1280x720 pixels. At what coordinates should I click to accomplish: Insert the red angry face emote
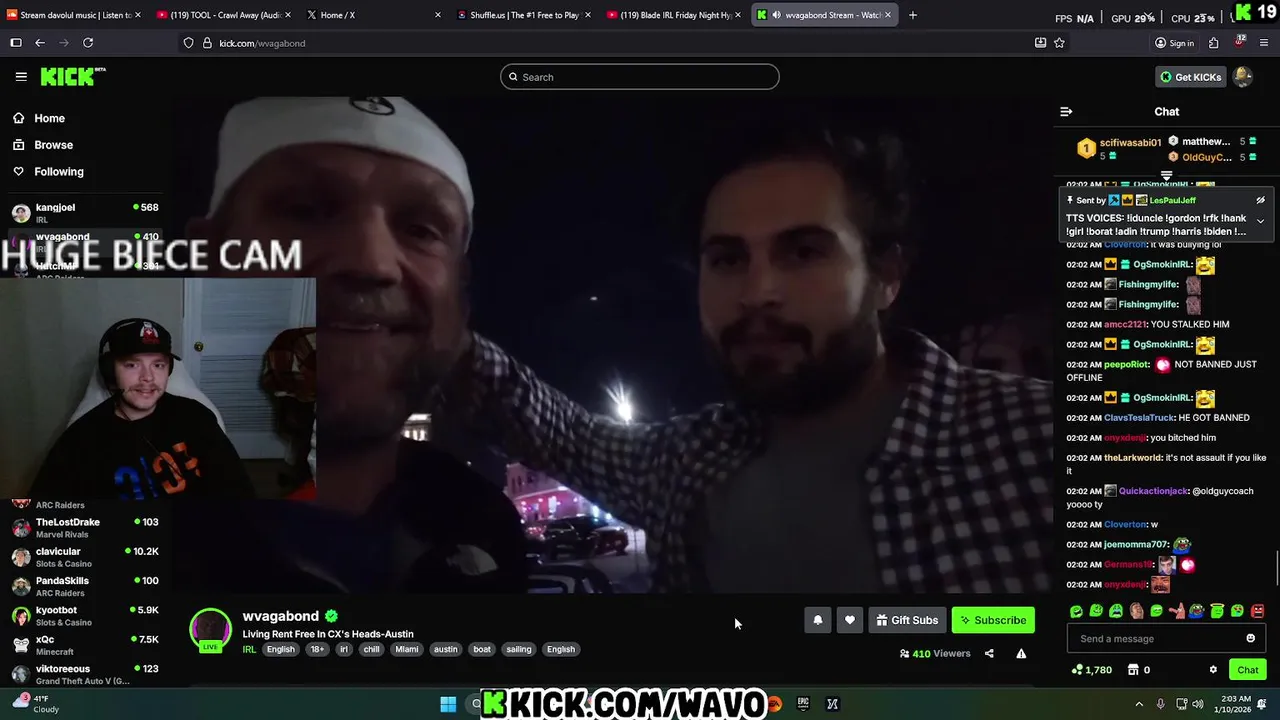pyautogui.click(x=1257, y=611)
